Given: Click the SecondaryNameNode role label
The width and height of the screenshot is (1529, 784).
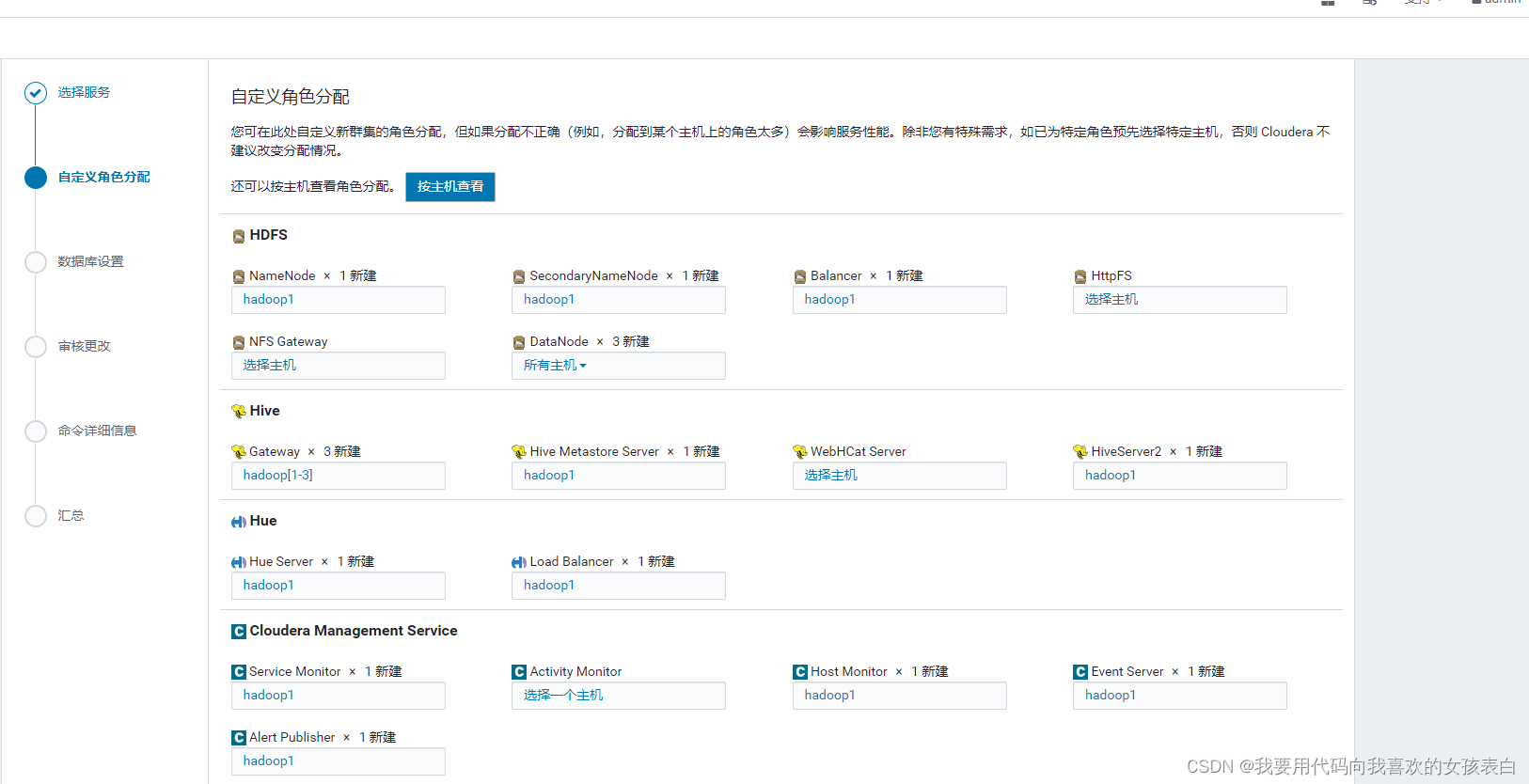Looking at the screenshot, I should pos(594,276).
